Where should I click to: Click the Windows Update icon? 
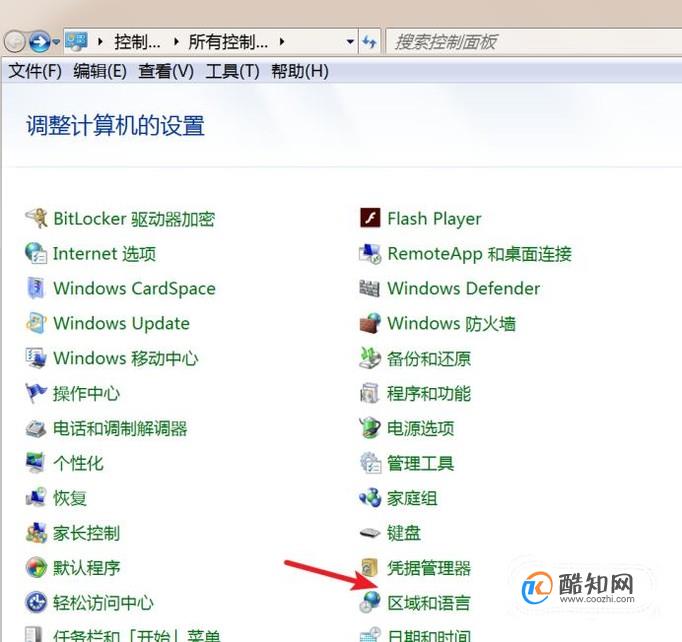click(36, 323)
